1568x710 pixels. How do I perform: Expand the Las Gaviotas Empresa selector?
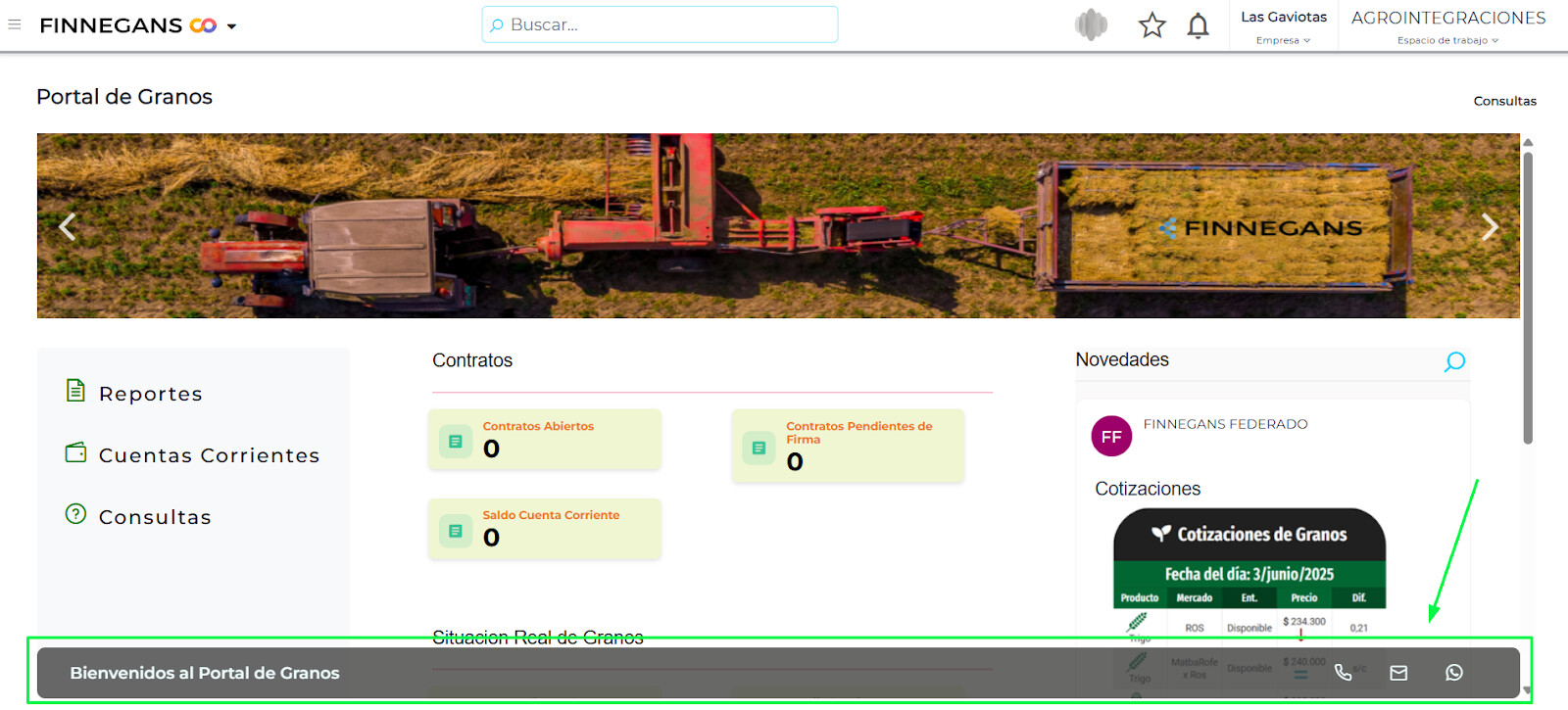pos(1284,26)
